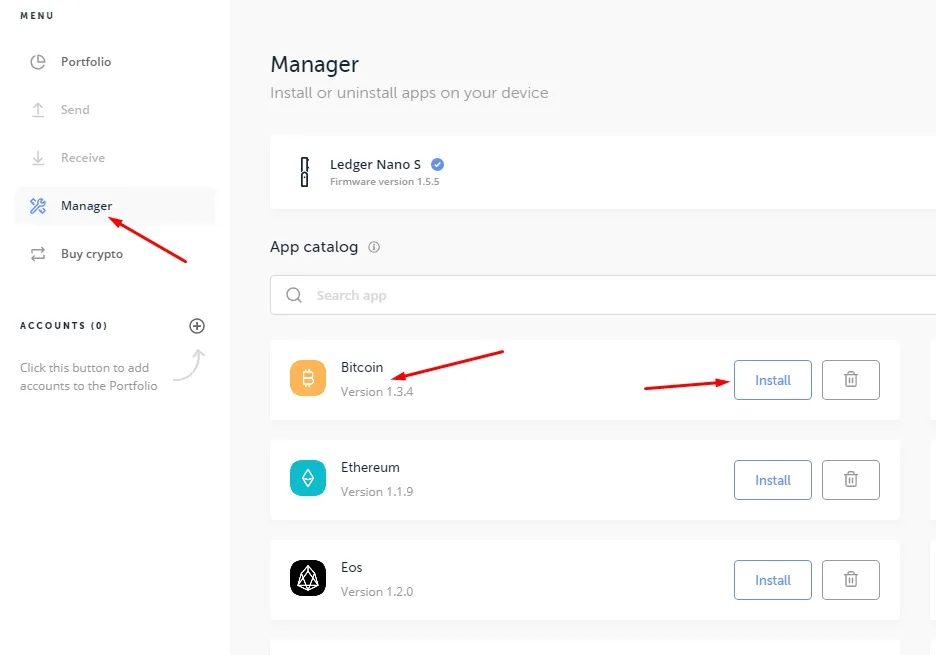Install the Bitcoin app

point(772,380)
